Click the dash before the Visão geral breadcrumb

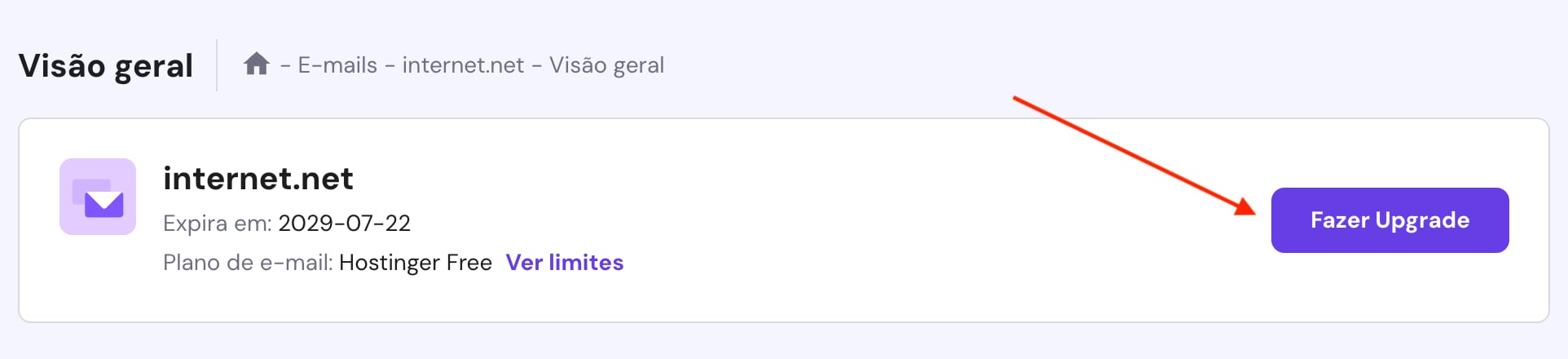(537, 66)
